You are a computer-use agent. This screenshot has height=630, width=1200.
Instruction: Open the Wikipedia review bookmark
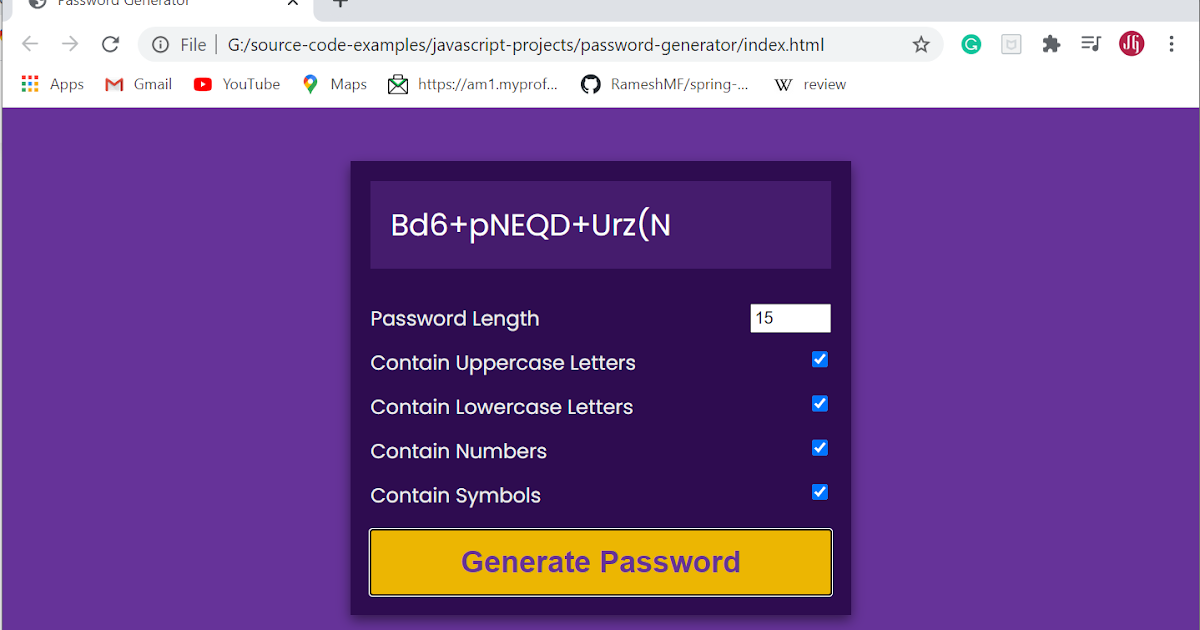tap(810, 84)
